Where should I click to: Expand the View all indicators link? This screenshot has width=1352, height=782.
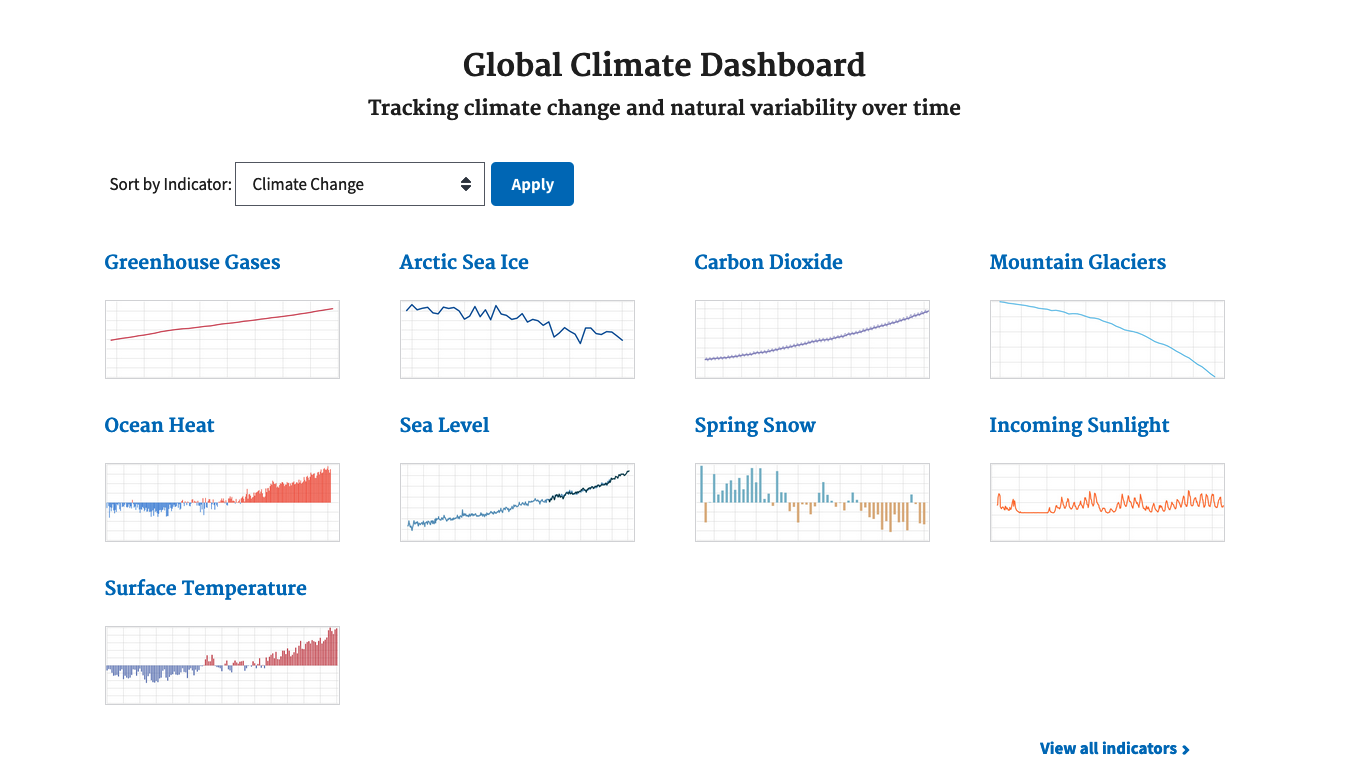1113,748
